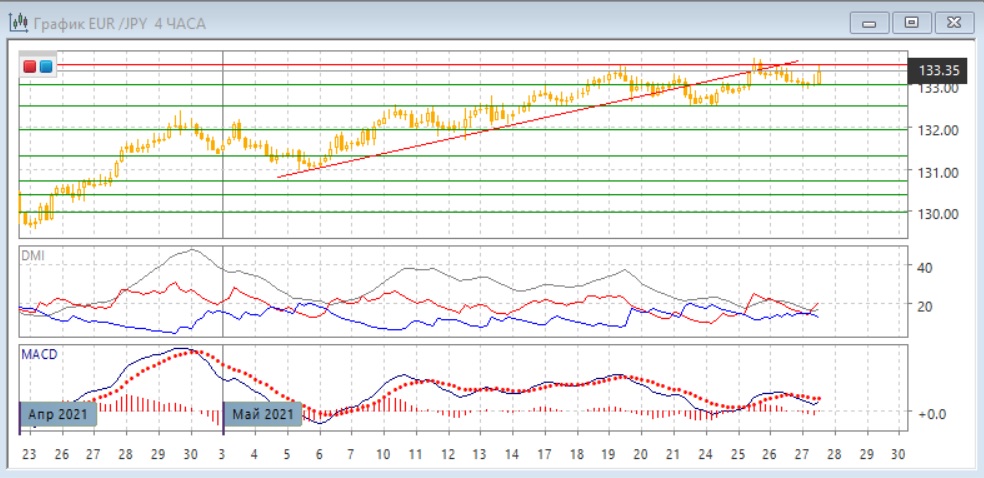This screenshot has height=478, width=984.
Task: Close the EUR/JPY chart window
Action: coord(951,23)
